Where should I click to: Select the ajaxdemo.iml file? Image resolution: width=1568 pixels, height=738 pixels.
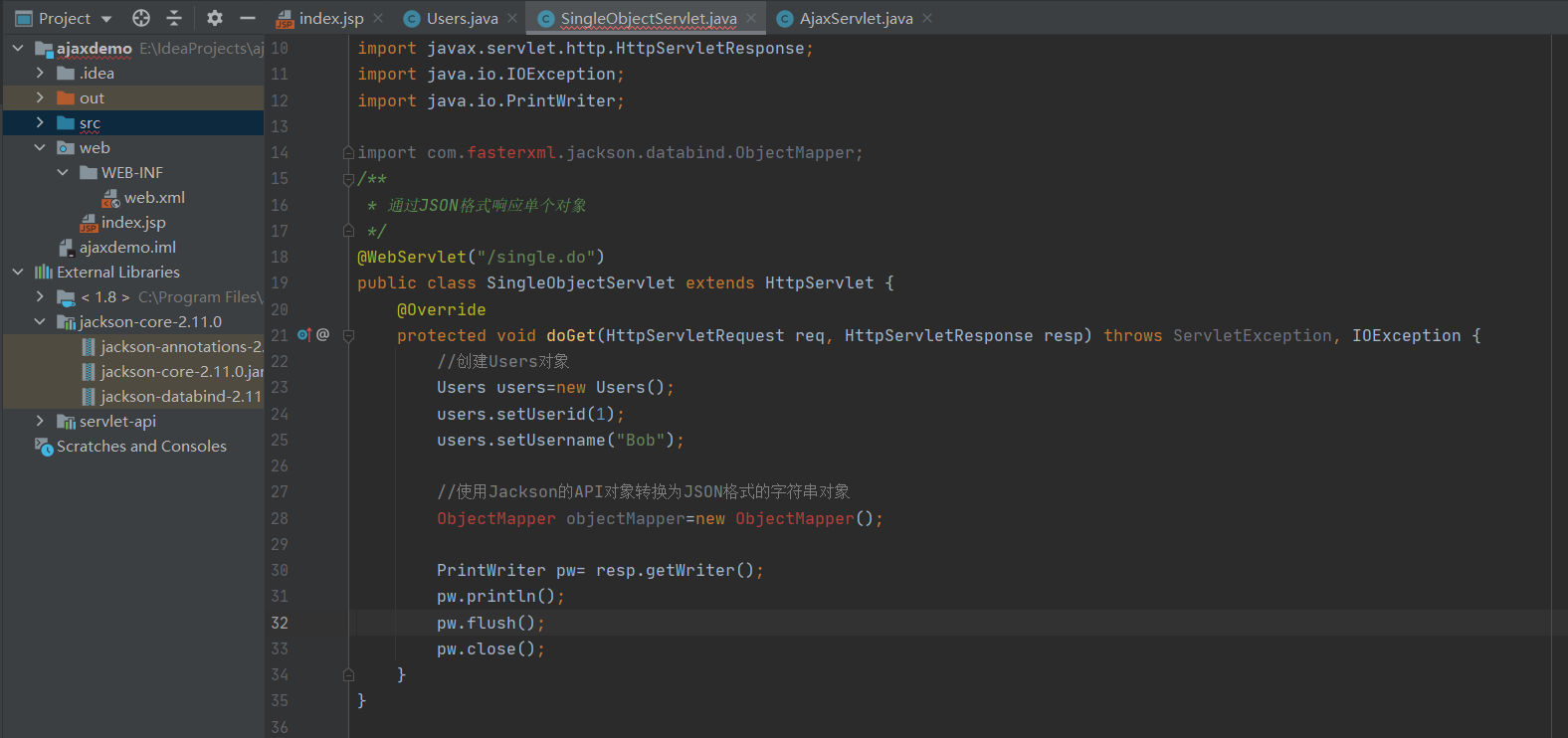[127, 247]
